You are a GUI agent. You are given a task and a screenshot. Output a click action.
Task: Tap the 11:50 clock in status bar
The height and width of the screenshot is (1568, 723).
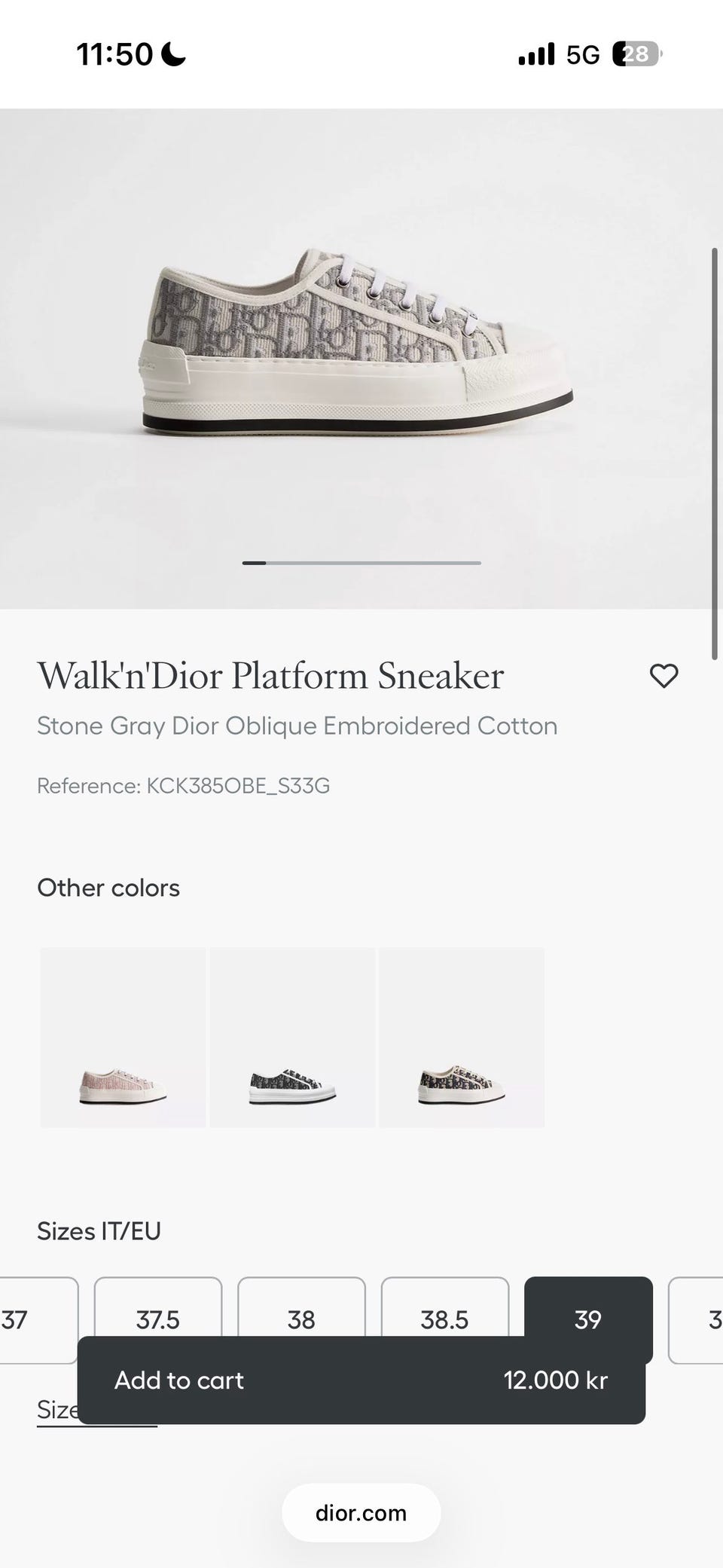[x=114, y=54]
